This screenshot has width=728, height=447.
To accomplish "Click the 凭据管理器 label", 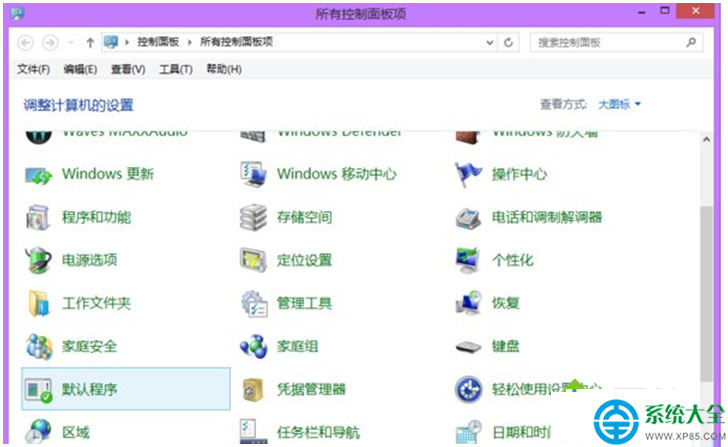I will [312, 389].
